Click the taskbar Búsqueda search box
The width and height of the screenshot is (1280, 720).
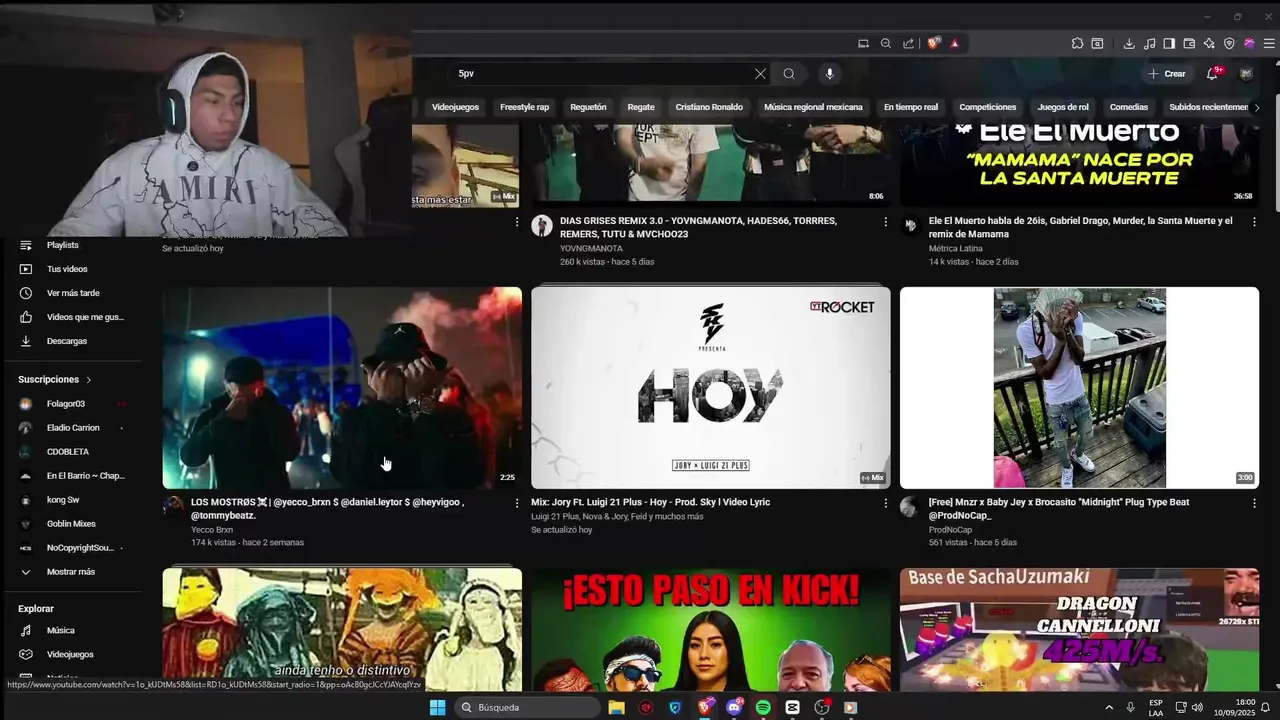click(x=525, y=707)
